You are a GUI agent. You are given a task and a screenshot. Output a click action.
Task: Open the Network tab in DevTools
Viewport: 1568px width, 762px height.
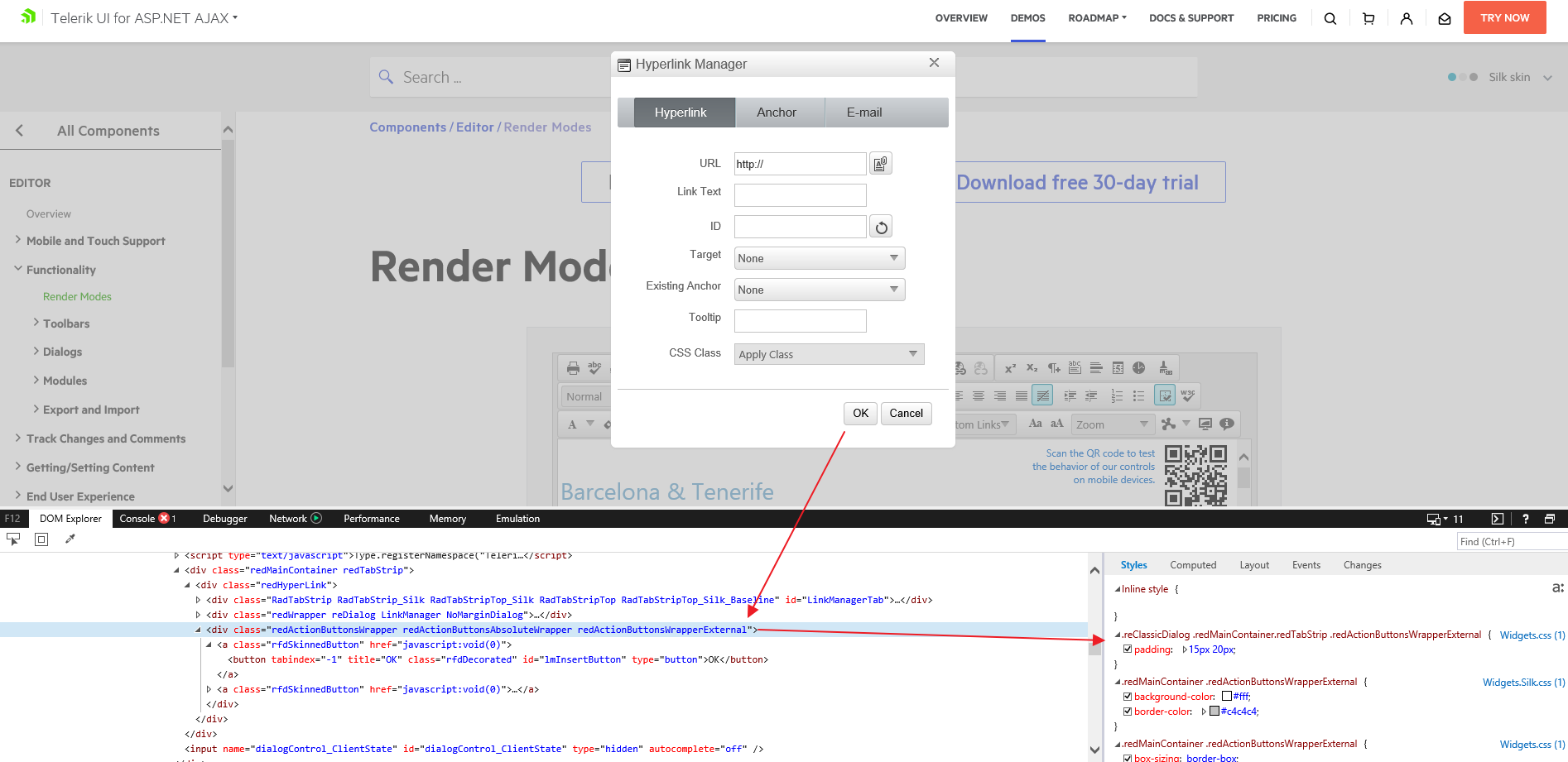point(295,519)
